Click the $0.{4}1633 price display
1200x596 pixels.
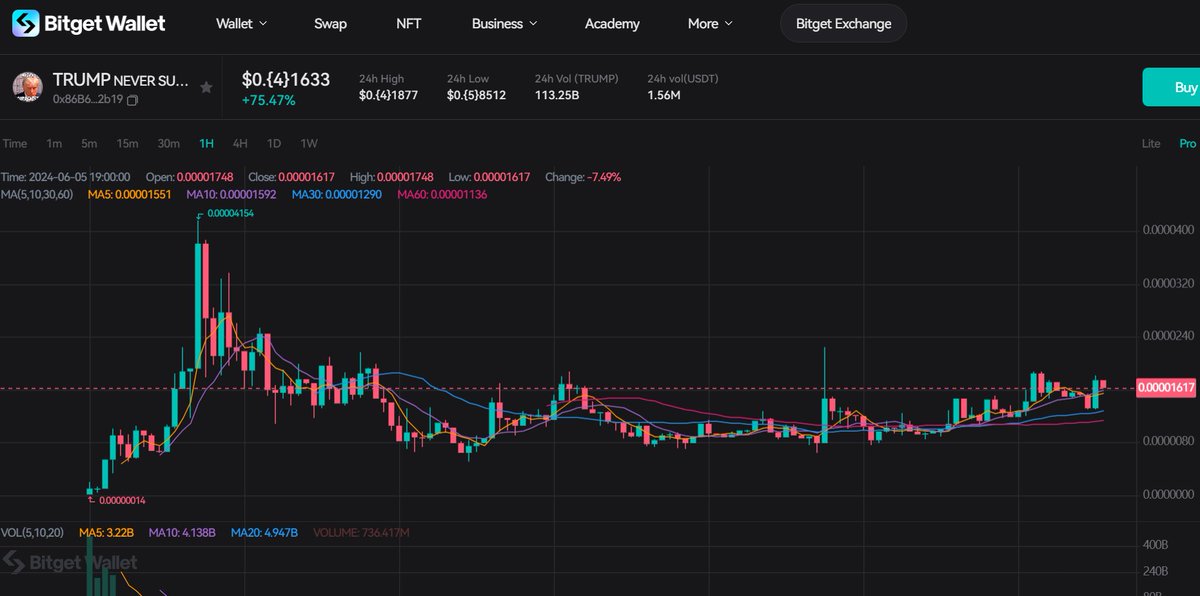(x=286, y=79)
